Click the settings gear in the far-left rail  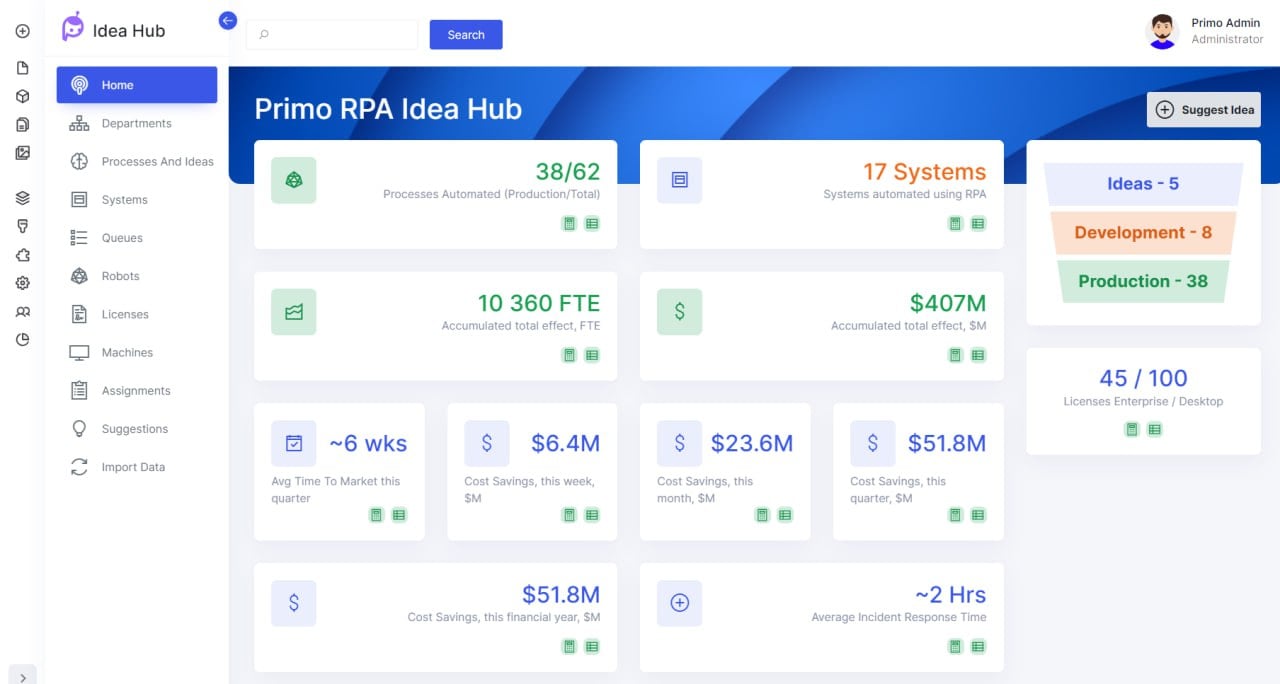click(21, 283)
